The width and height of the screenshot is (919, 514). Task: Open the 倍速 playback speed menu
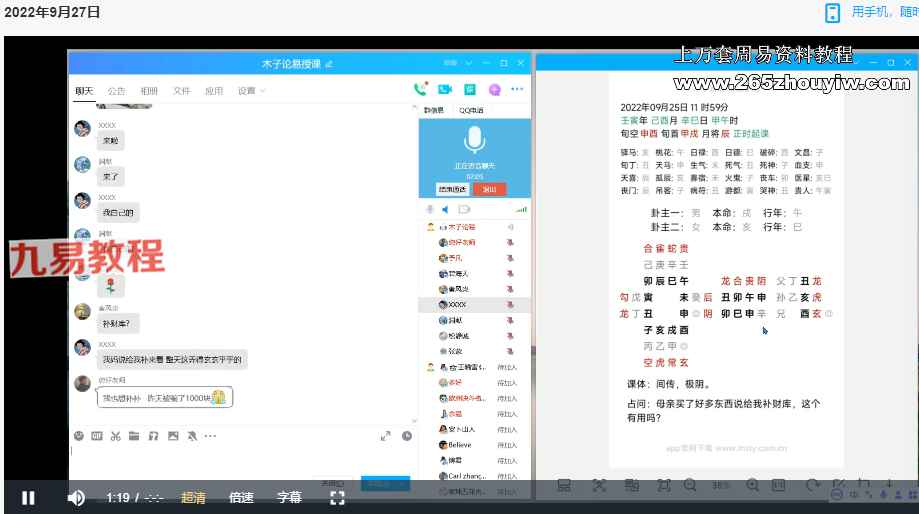click(241, 498)
